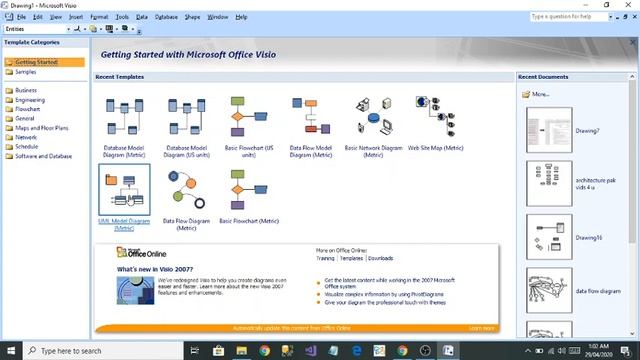Open the Insert menu
640x360 pixels.
[x=76, y=17]
